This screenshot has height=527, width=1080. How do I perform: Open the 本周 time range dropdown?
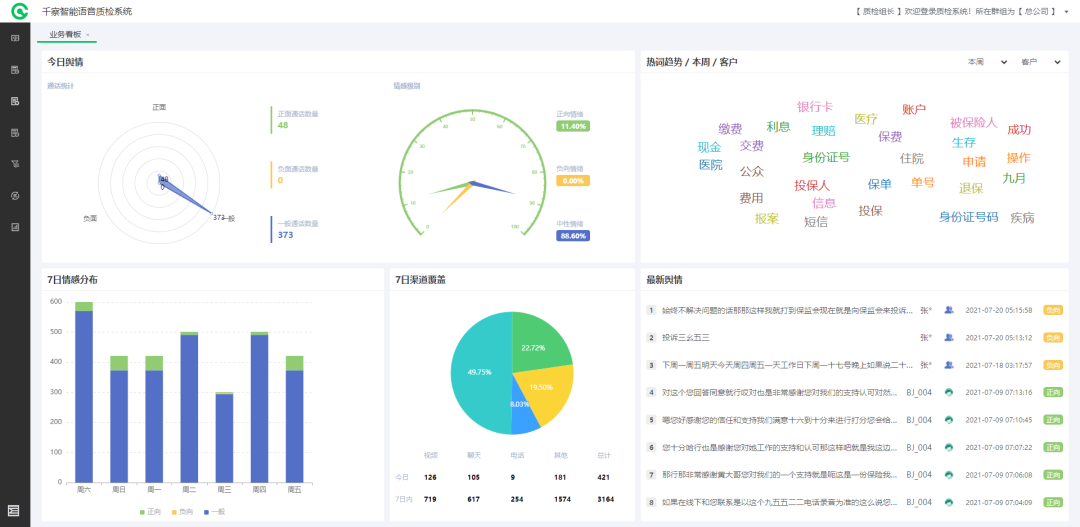[x=987, y=63]
